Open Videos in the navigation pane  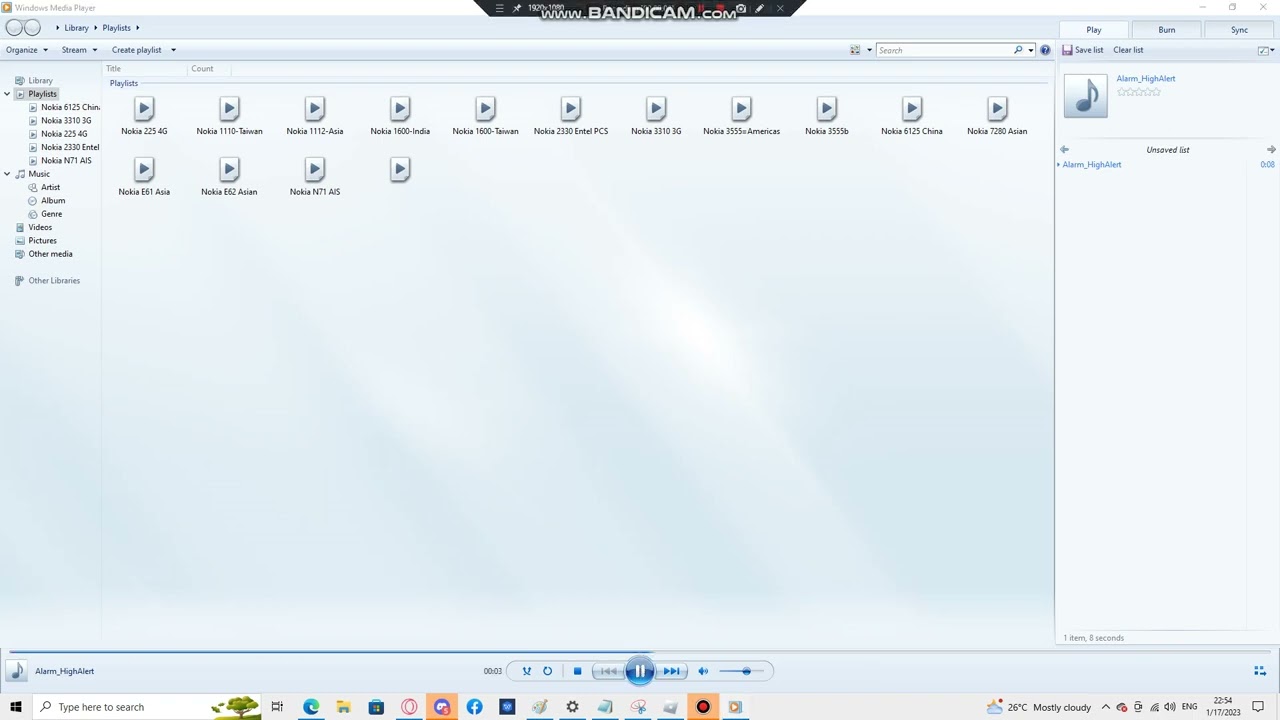click(x=40, y=227)
